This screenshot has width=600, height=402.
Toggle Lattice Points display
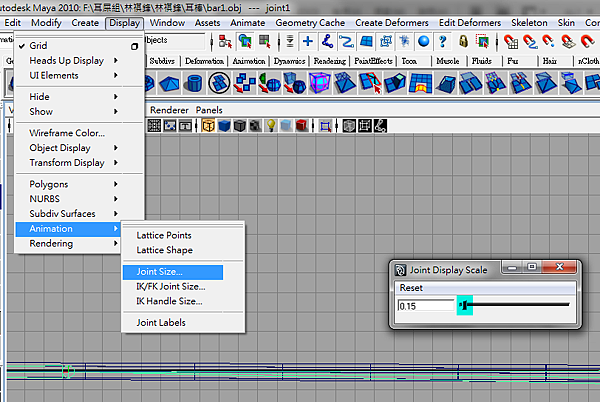[164, 235]
